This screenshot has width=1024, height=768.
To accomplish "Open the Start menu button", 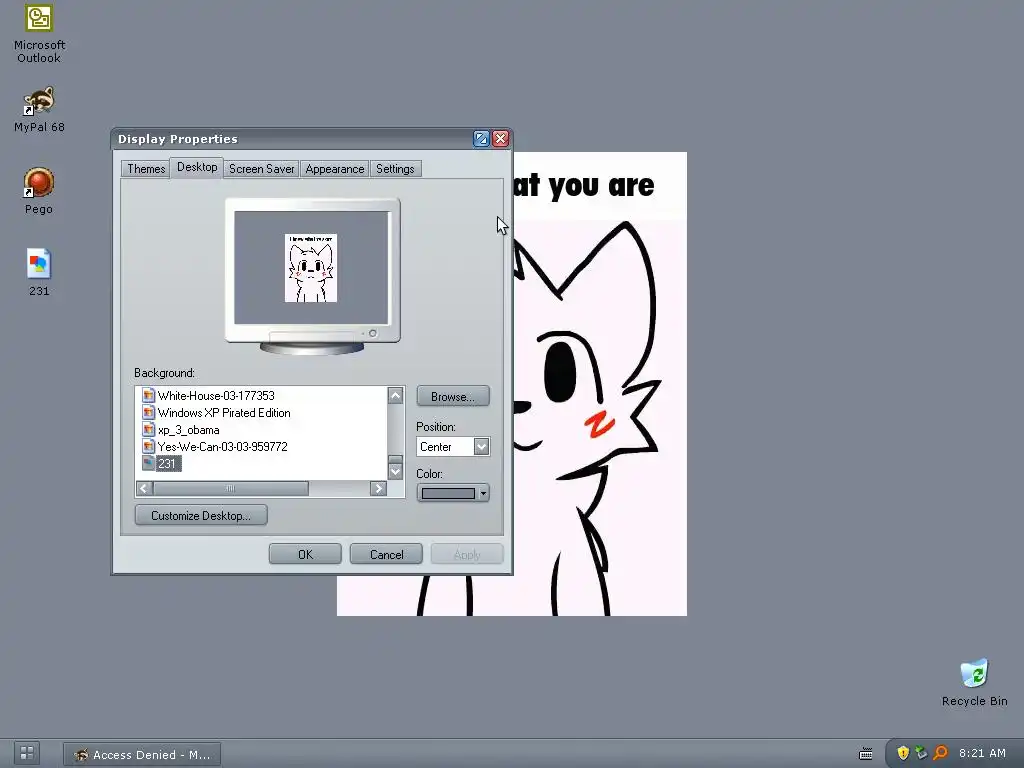I will coord(27,753).
